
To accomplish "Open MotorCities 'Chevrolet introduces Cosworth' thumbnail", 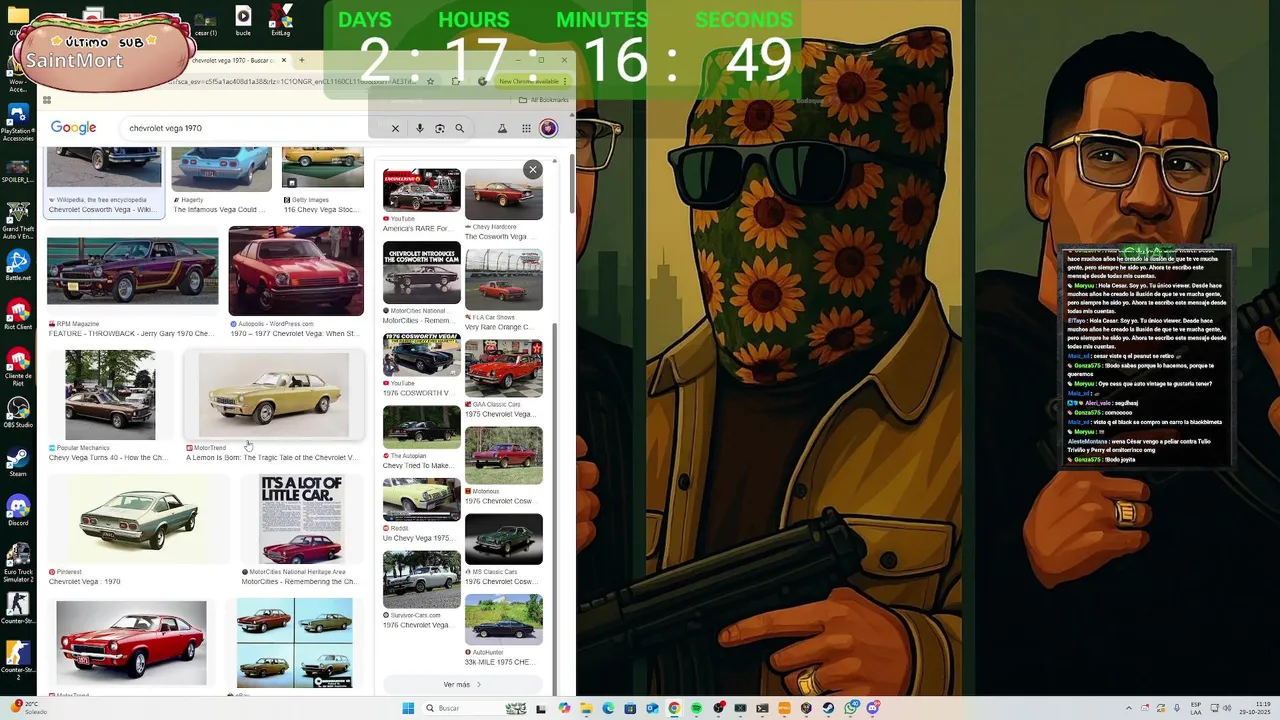I will (x=421, y=273).
